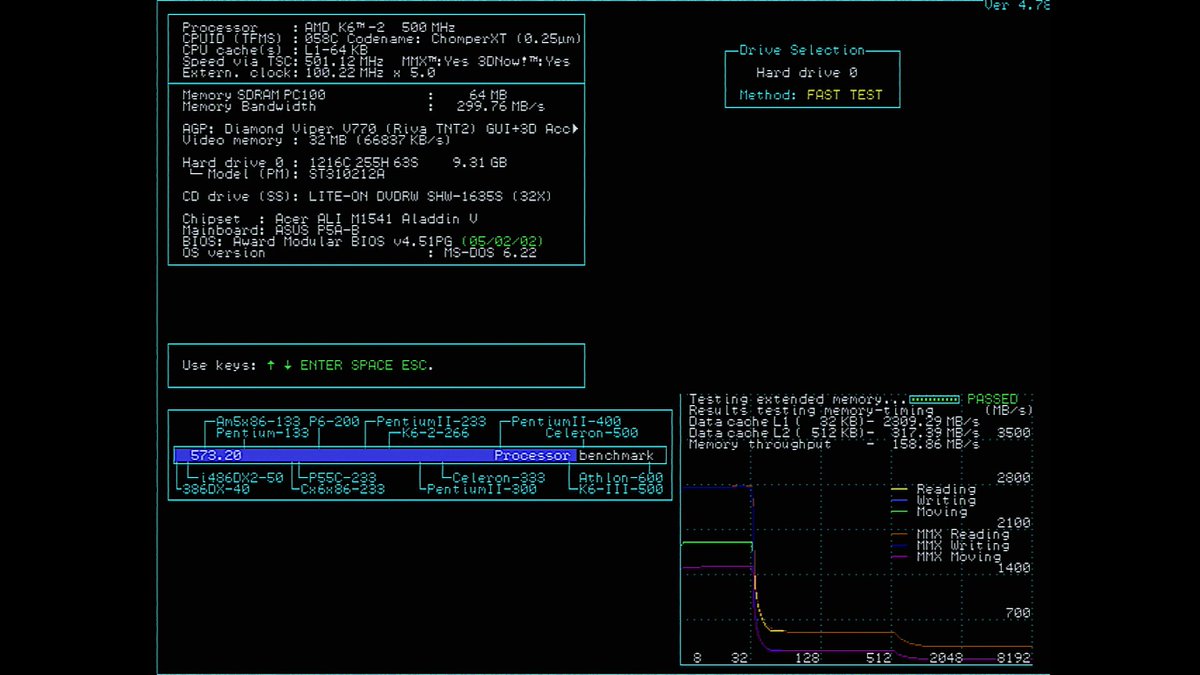Click the Data cache L1 result line
Image resolution: width=1200 pixels, height=675 pixels.
click(834, 422)
